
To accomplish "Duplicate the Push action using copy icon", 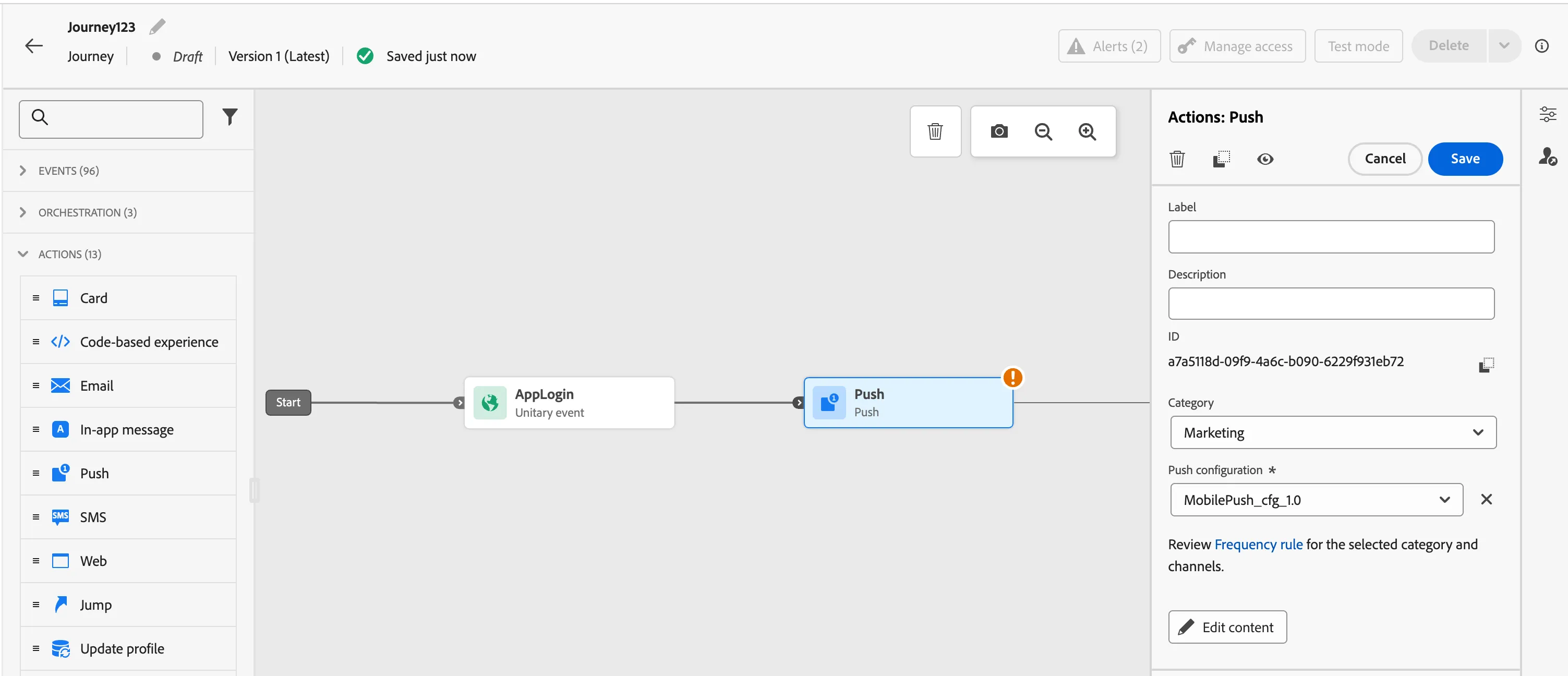I will coord(1221,159).
